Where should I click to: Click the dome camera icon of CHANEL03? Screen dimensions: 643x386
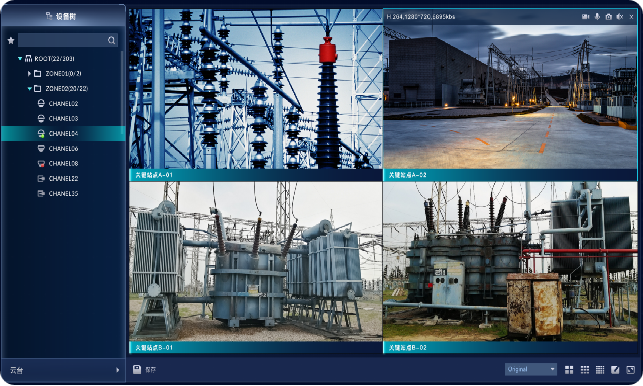(41, 119)
